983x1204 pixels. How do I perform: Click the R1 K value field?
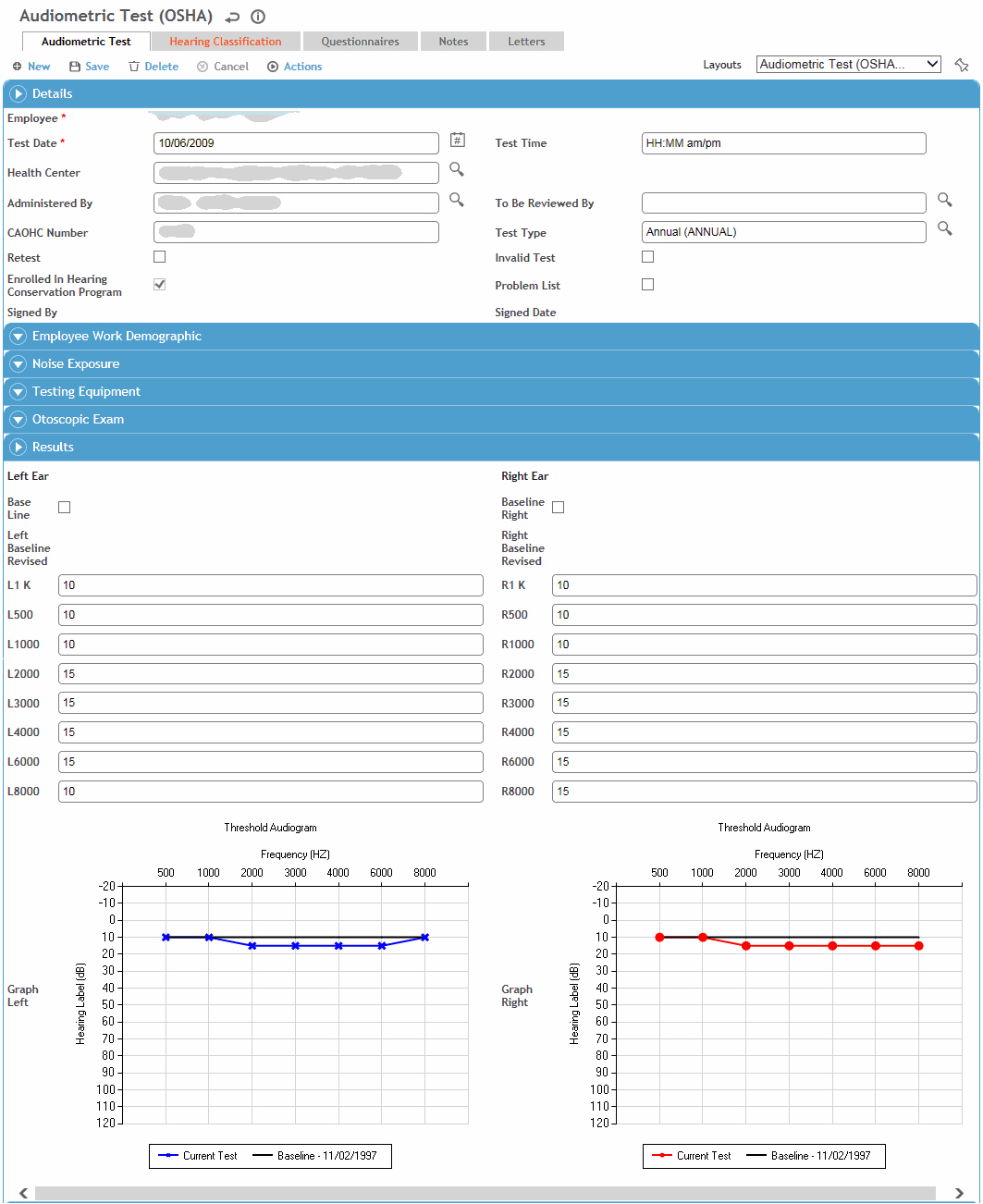coord(765,585)
